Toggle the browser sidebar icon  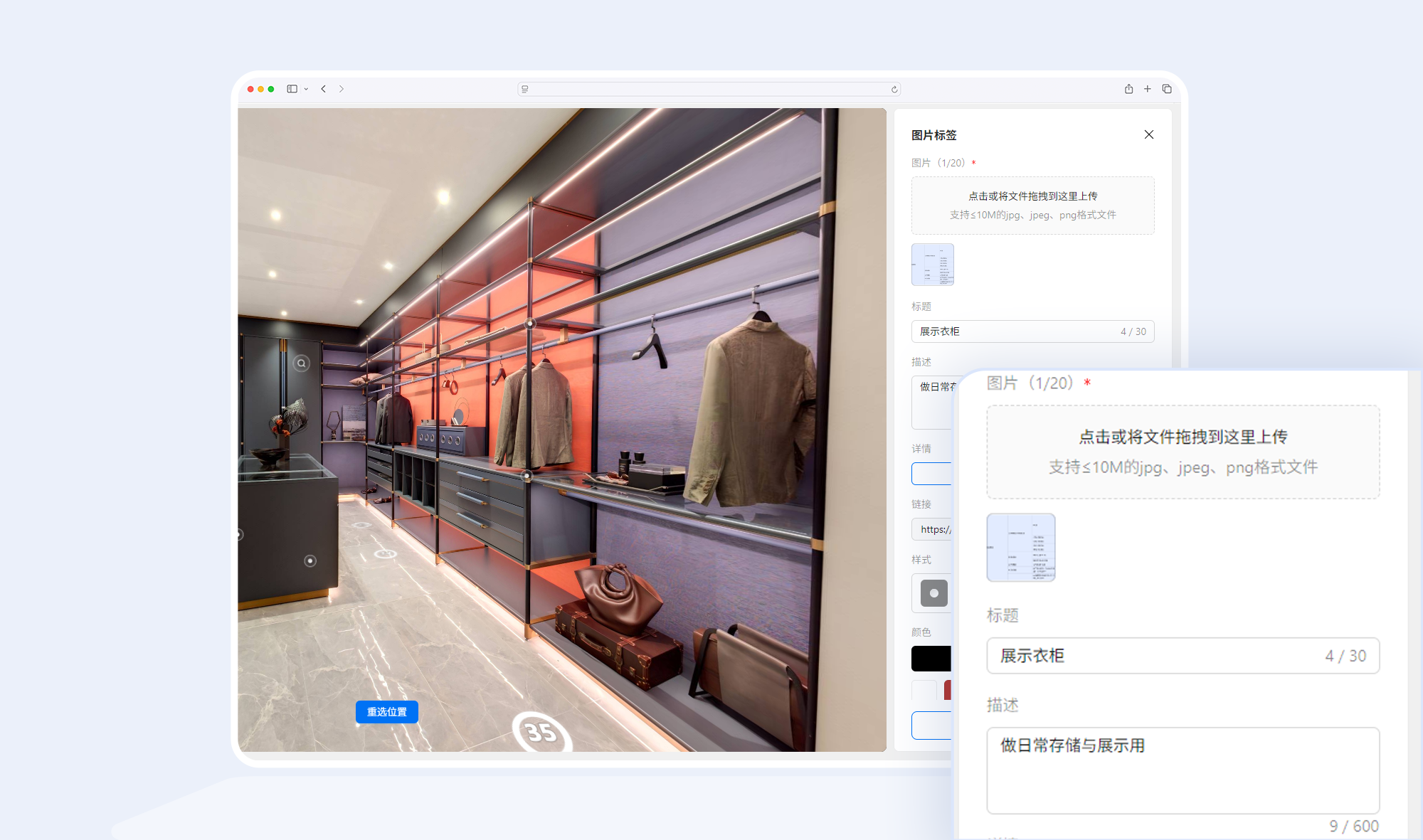(292, 89)
